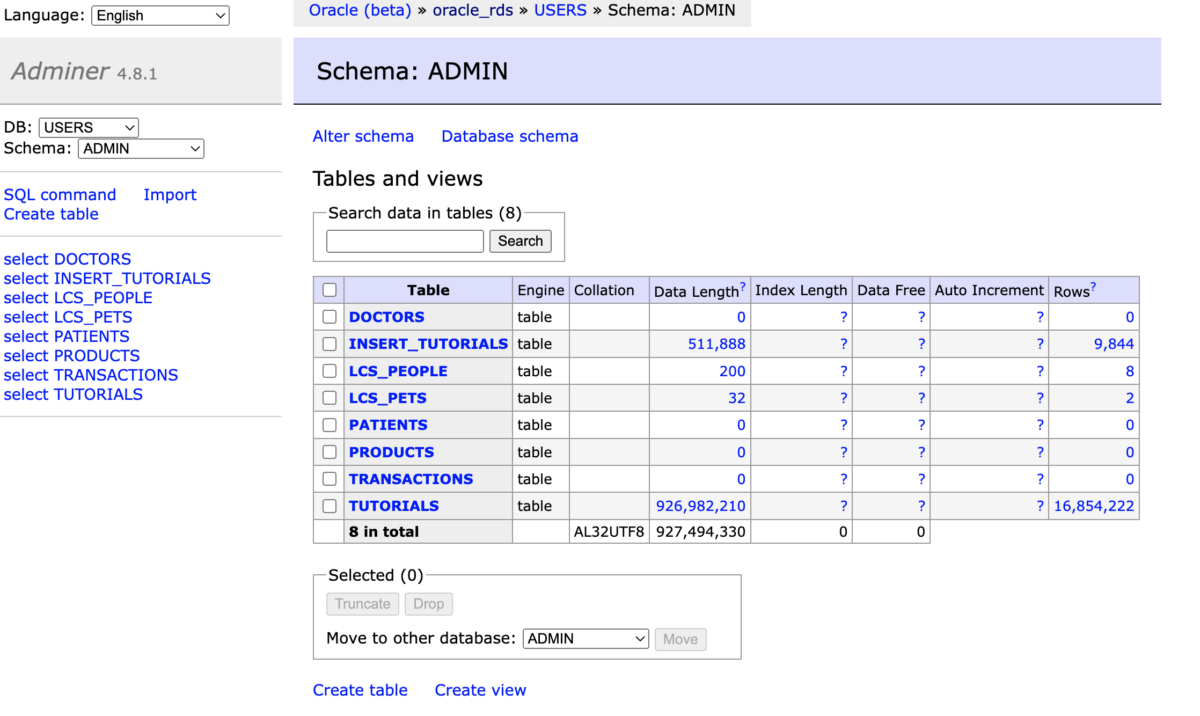The image size is (1200, 716).
Task: Open the Language dropdown
Action: coord(159,15)
